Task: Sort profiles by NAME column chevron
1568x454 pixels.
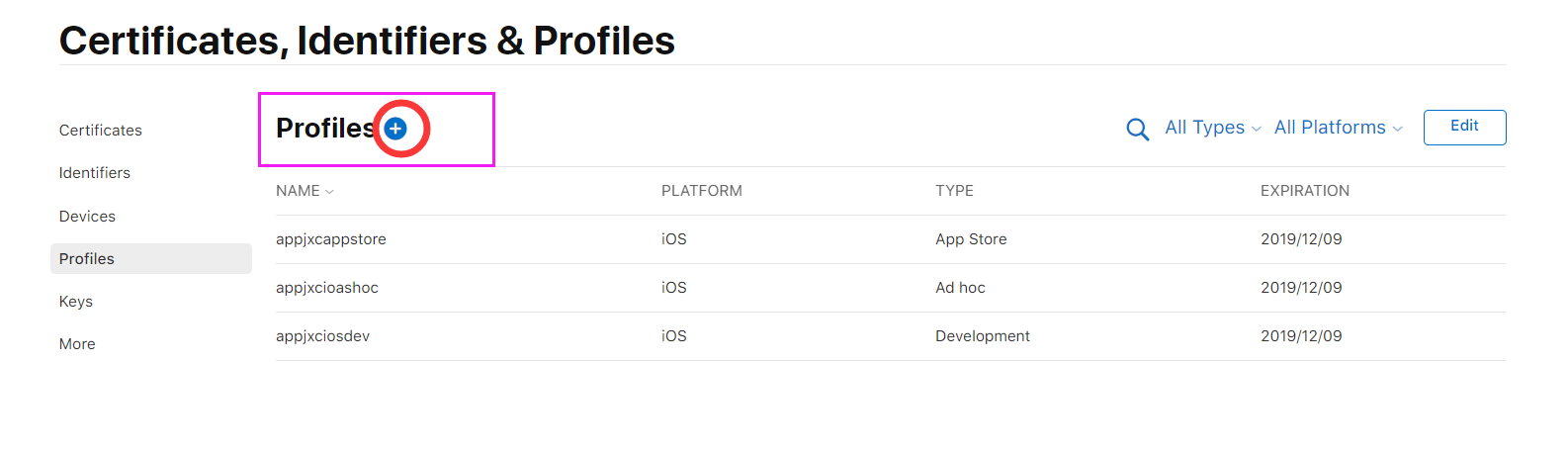Action: coord(329,192)
